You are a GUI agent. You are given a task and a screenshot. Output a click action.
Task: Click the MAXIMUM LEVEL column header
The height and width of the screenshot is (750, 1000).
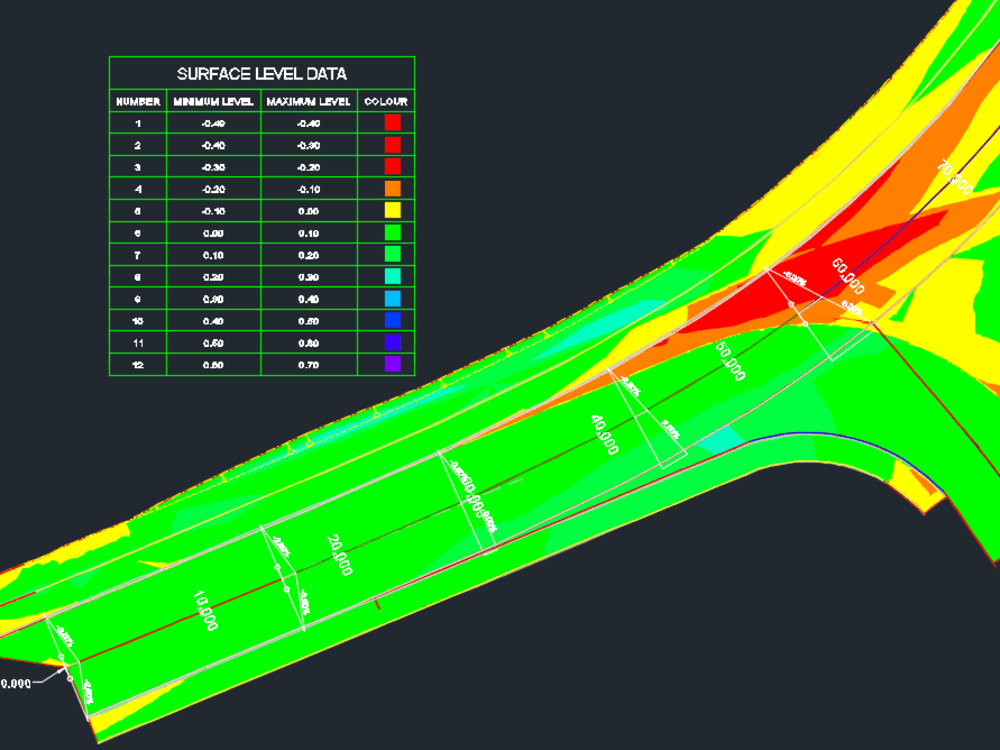point(309,100)
